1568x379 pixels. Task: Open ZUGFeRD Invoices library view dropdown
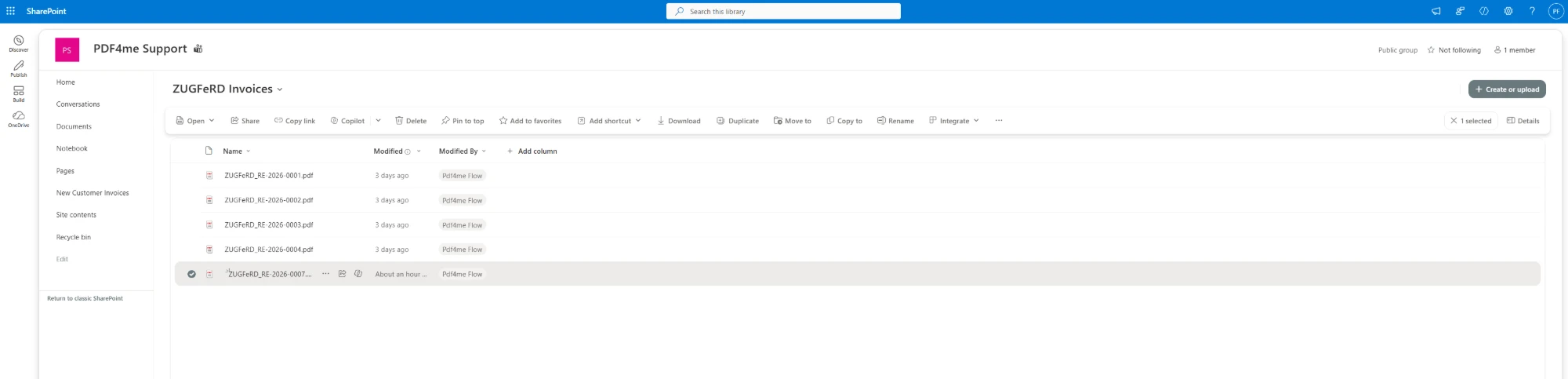tap(280, 89)
